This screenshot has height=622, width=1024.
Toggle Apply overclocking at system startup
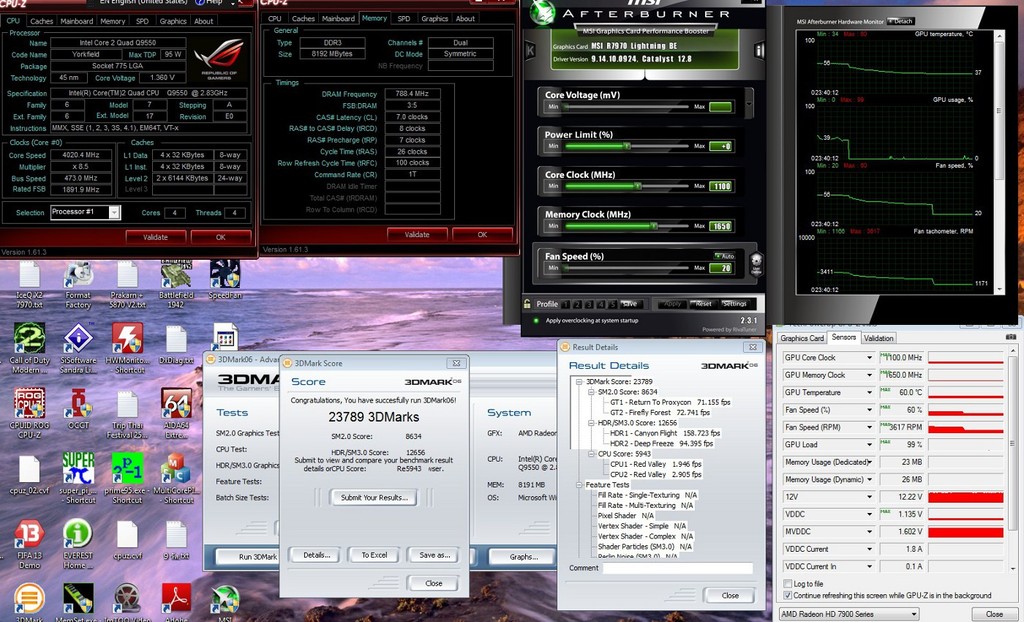pyautogui.click(x=536, y=321)
